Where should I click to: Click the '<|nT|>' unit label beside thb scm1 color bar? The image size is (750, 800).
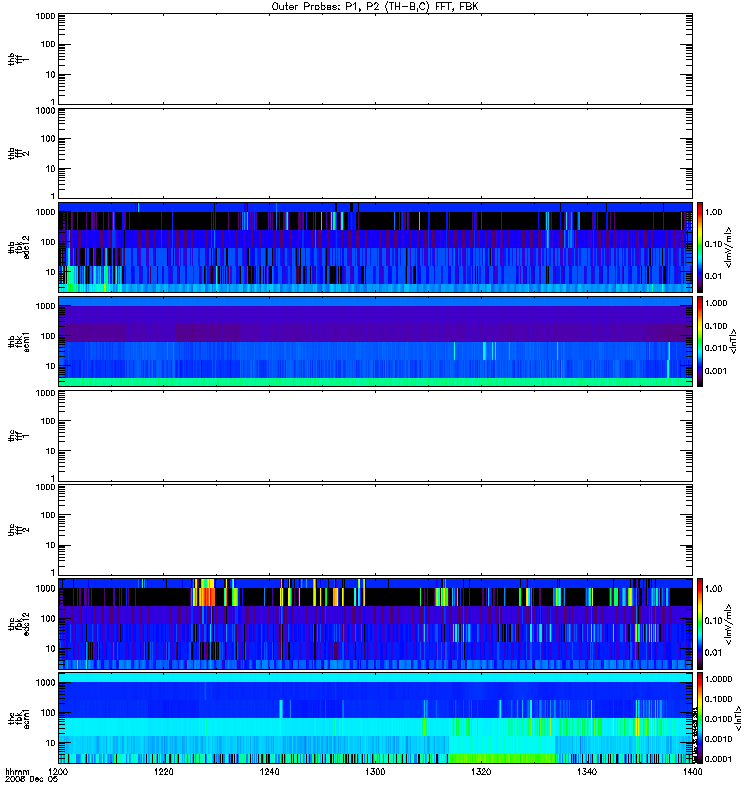coord(733,341)
